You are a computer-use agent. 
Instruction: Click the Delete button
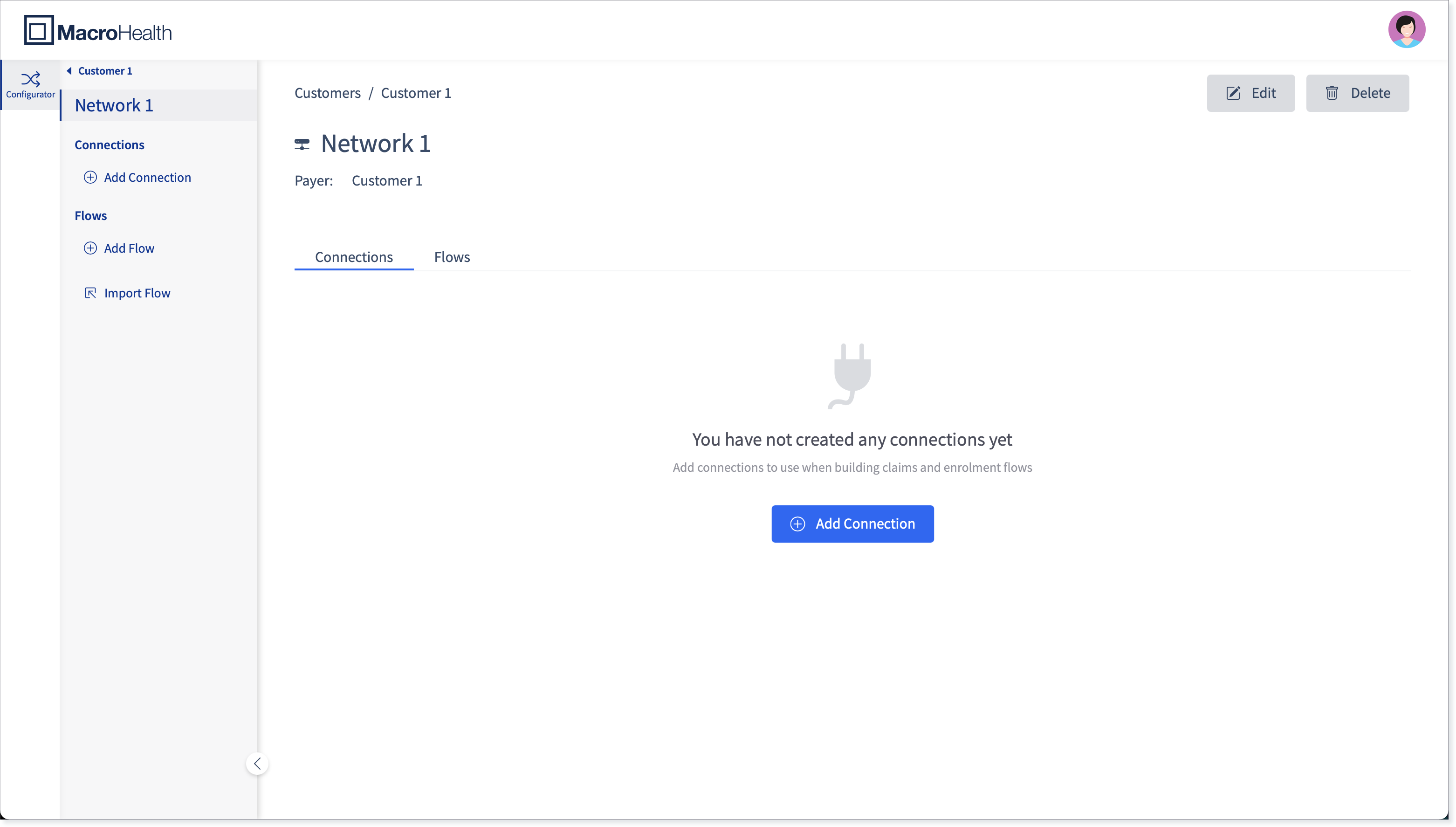(x=1357, y=93)
